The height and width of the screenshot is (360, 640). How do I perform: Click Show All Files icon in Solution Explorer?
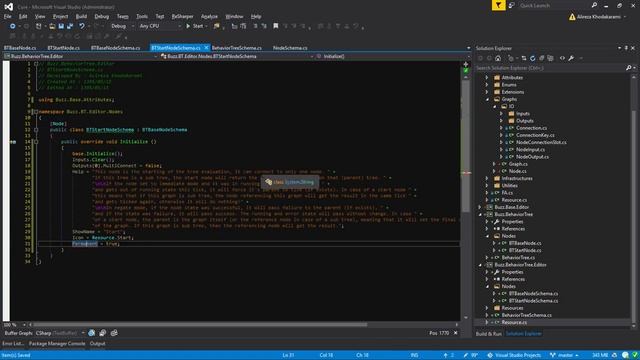550,58
